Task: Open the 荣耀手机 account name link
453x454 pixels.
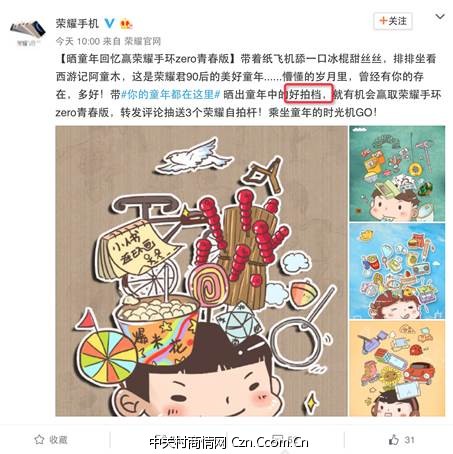Action: click(77, 23)
